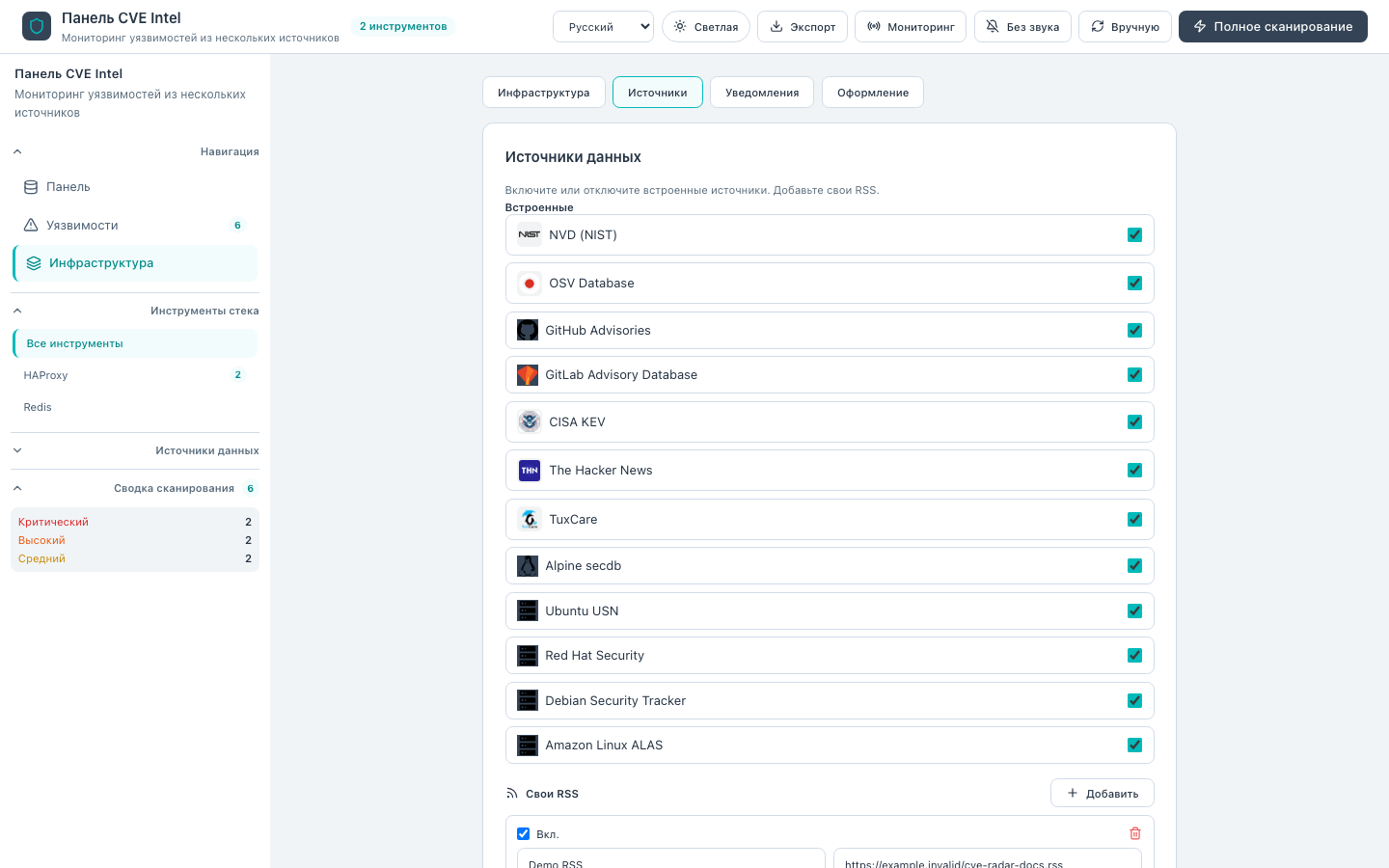The height and width of the screenshot is (868, 1389).
Task: Click the Средний severity row
Action: (135, 558)
